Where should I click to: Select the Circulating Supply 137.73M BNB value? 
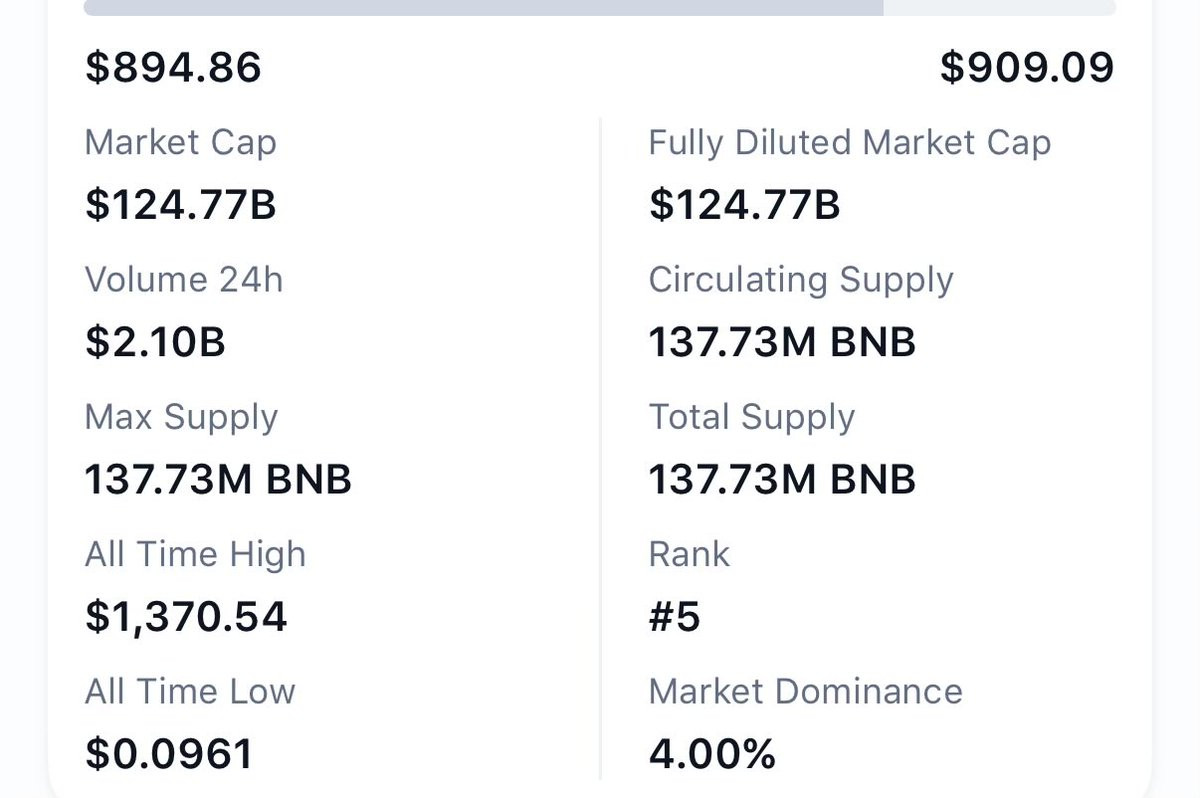782,342
